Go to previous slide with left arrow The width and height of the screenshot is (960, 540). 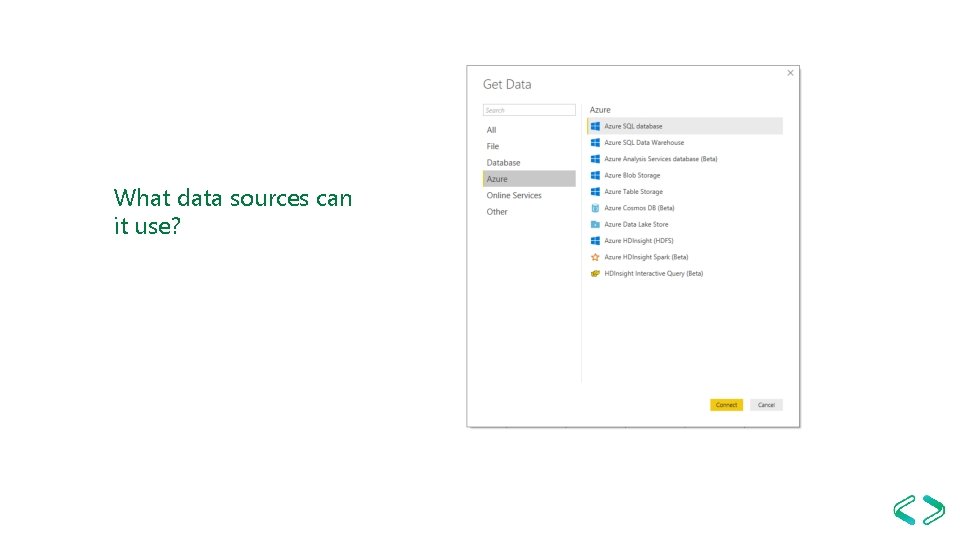(904, 509)
